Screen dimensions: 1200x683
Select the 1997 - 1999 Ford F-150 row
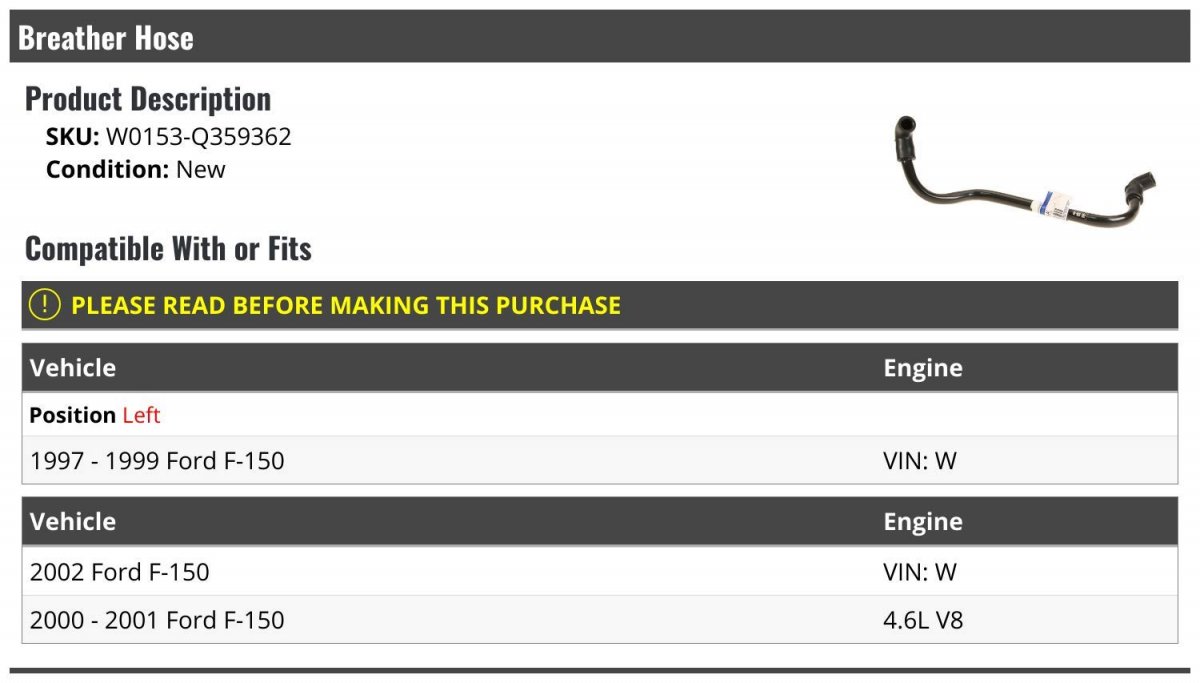click(x=600, y=460)
